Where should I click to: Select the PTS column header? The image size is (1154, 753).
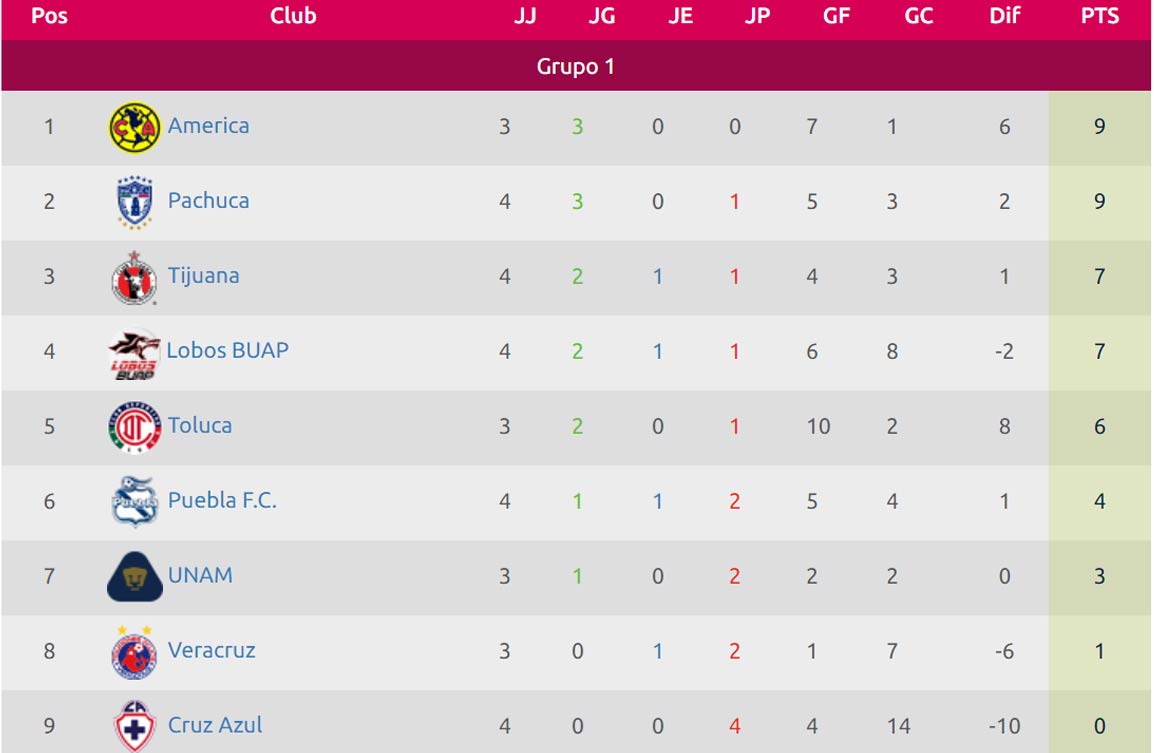coord(1100,16)
